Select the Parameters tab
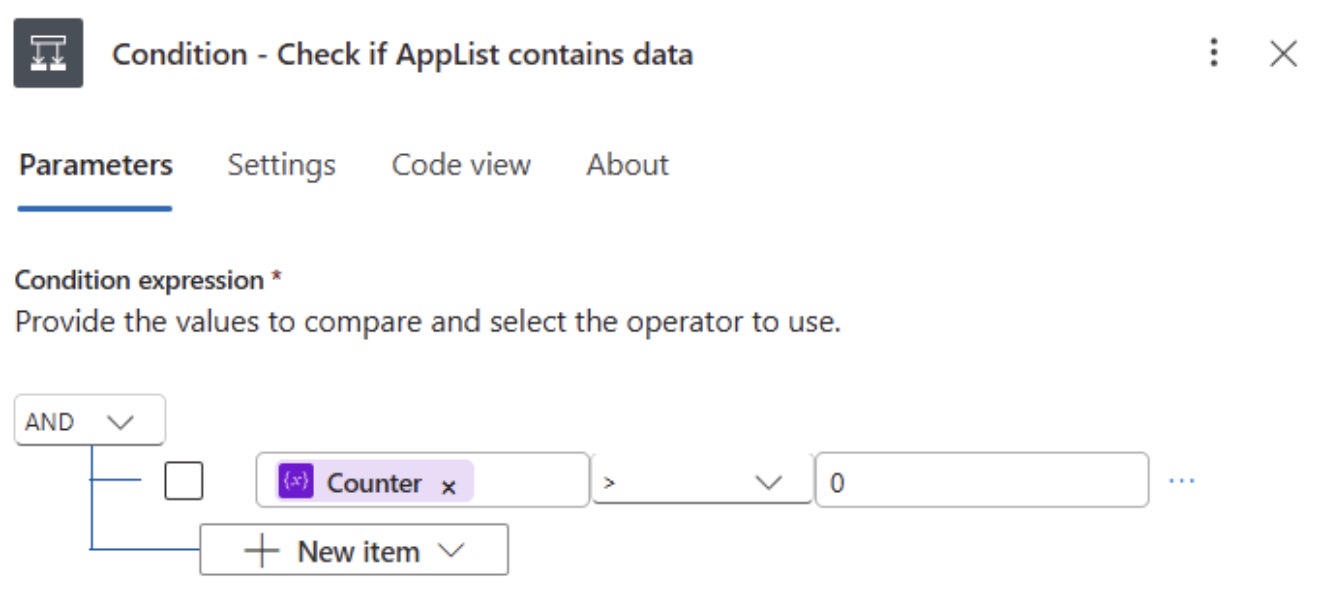The image size is (1320, 591). [x=95, y=165]
